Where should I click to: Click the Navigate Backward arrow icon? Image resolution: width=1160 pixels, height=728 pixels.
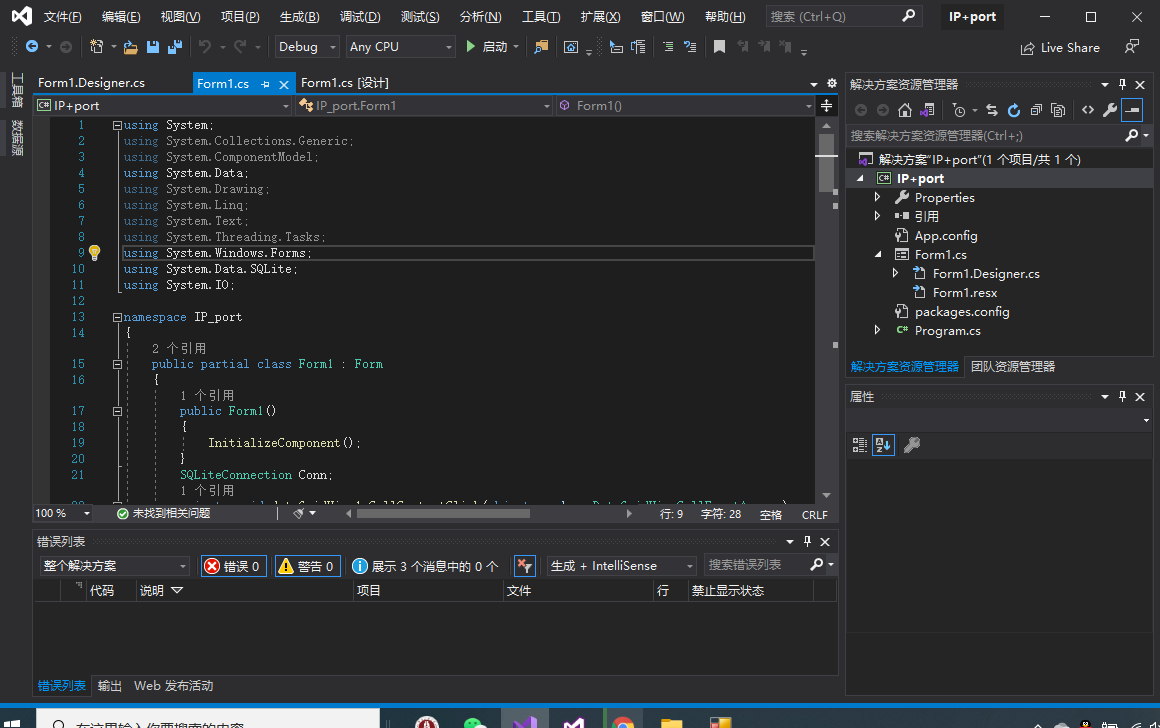tap(32, 47)
